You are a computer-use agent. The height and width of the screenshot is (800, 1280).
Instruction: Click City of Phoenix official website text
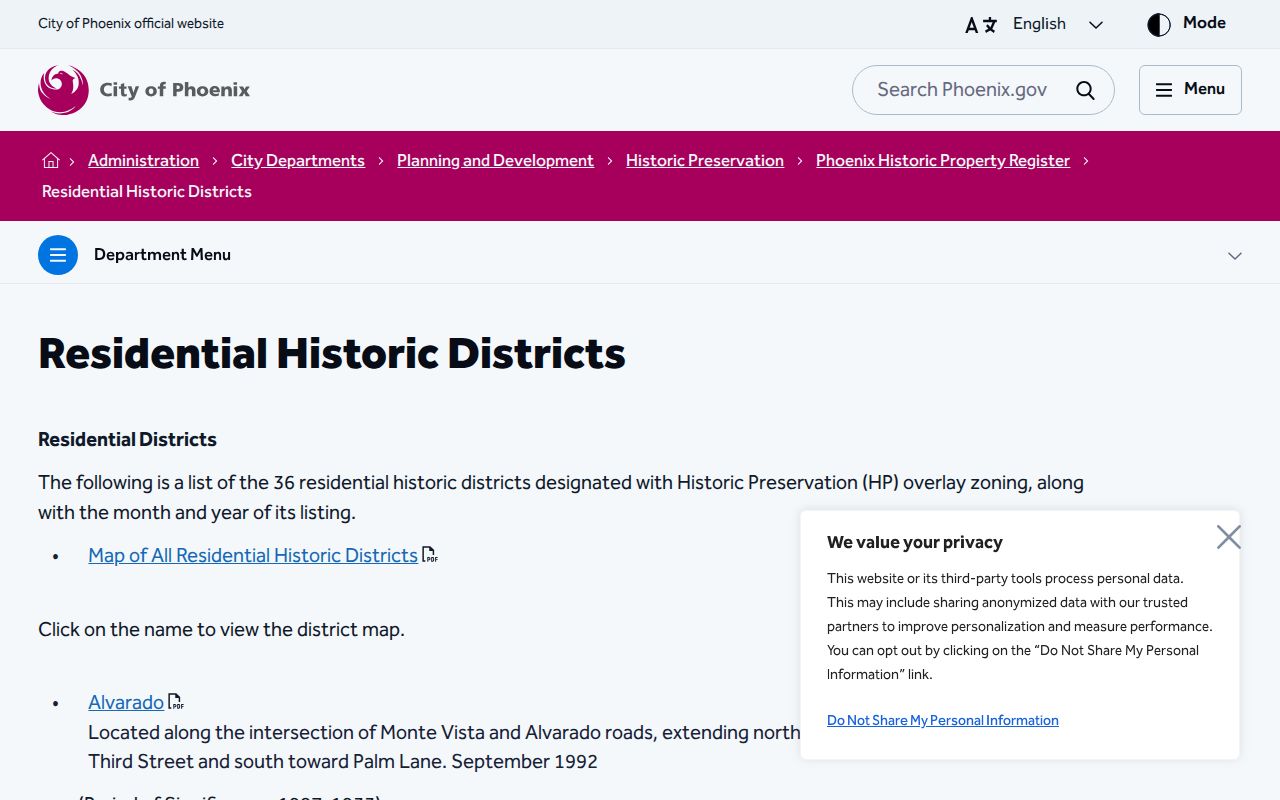(131, 23)
